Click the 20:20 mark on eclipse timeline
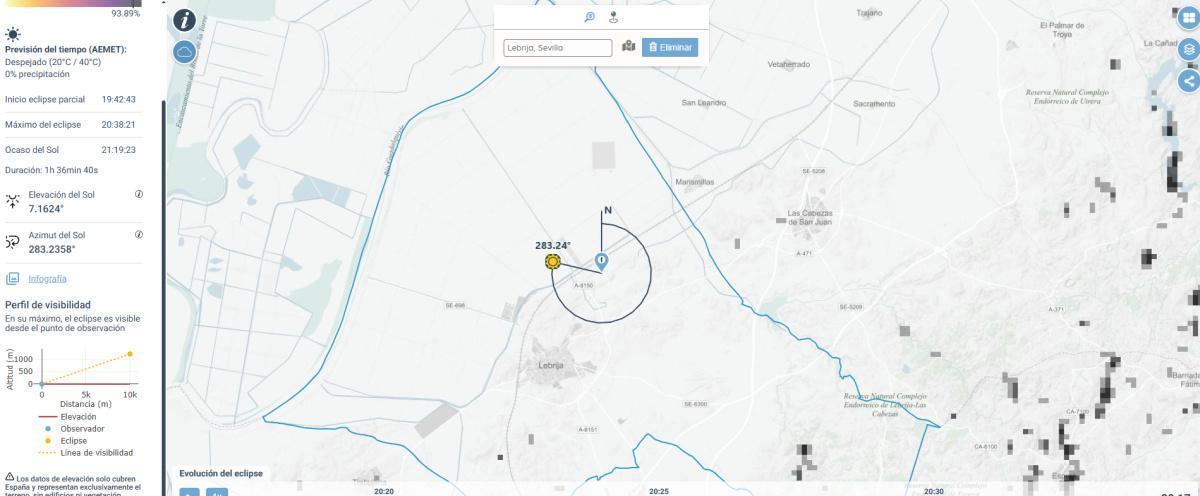1200x496 pixels. click(x=383, y=491)
